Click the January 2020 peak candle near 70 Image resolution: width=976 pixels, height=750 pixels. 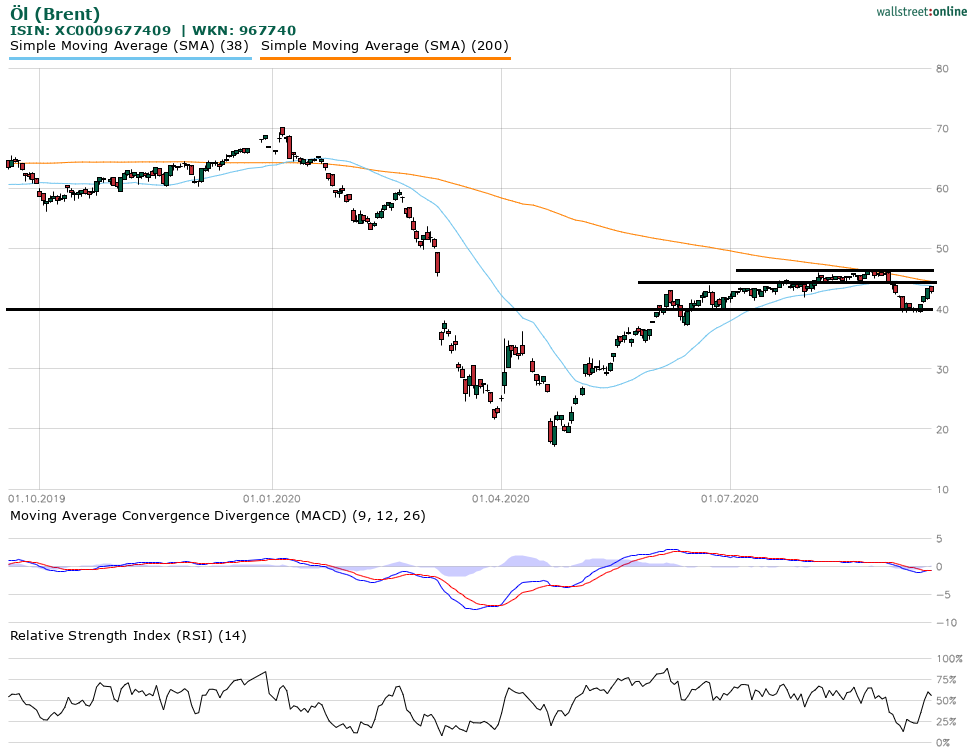(x=282, y=132)
